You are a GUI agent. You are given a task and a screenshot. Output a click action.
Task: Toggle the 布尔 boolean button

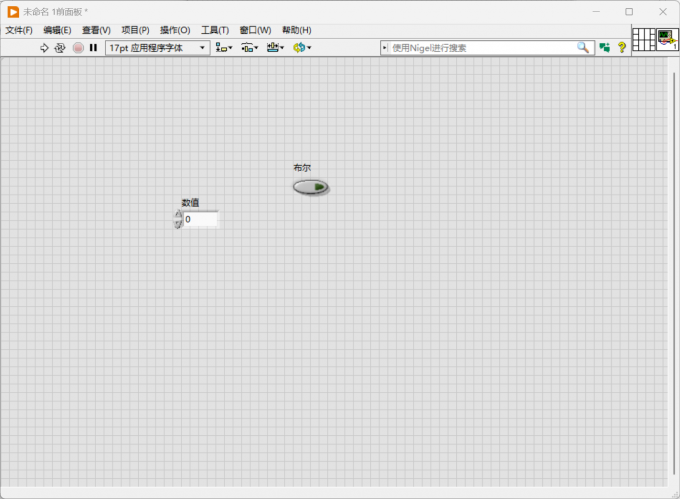tap(311, 187)
